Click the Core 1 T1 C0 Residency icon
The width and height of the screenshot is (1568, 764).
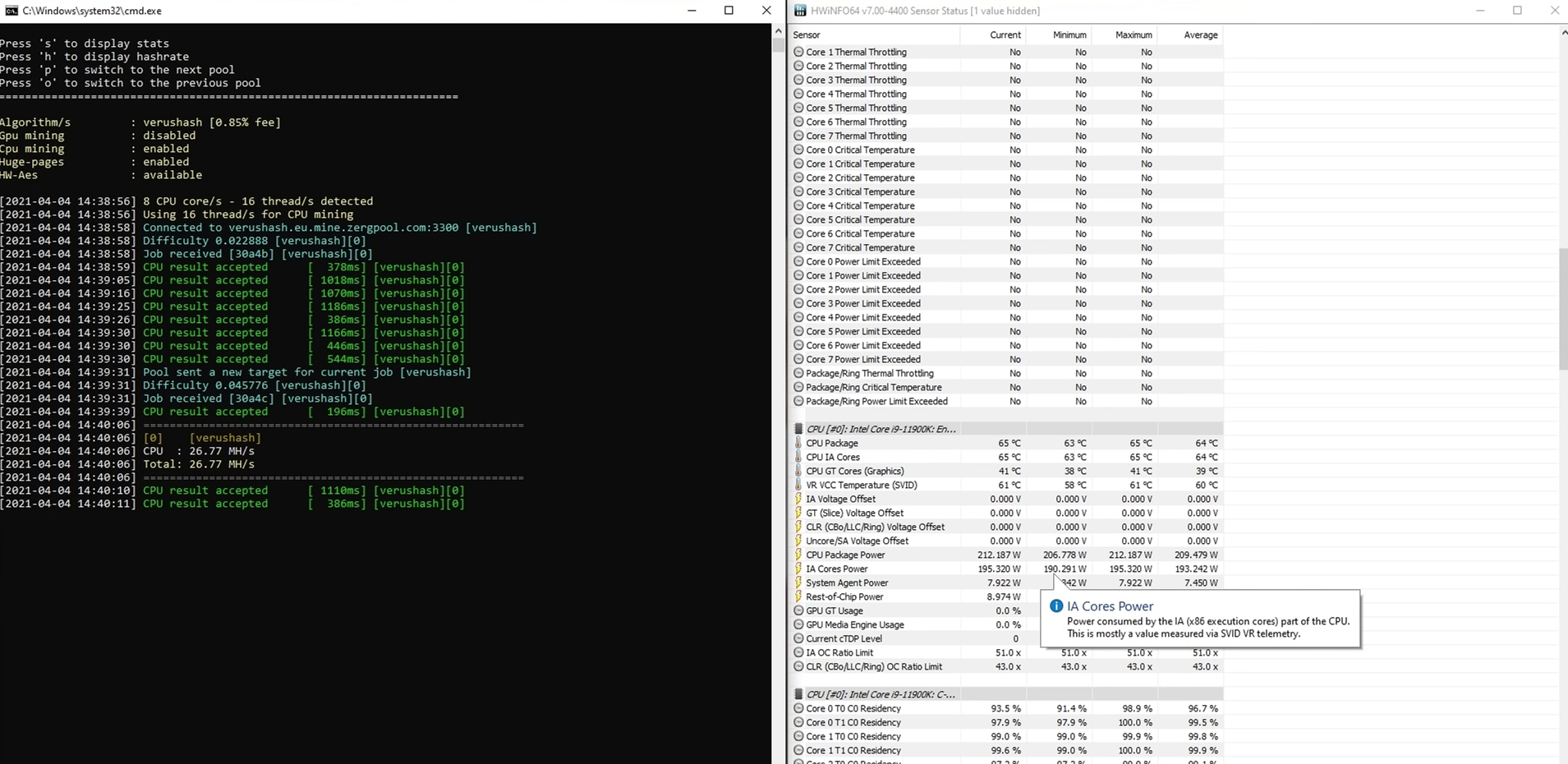click(798, 750)
